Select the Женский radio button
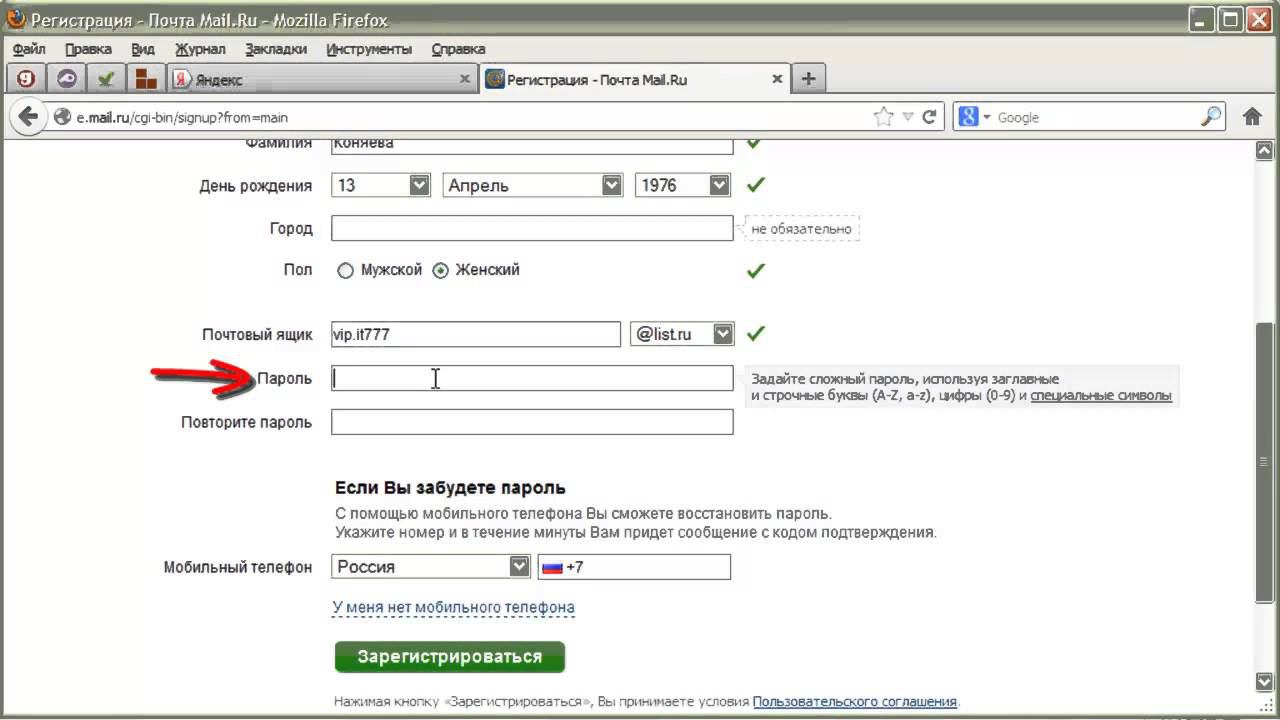Screen dimensions: 1280x720 coord(440,271)
